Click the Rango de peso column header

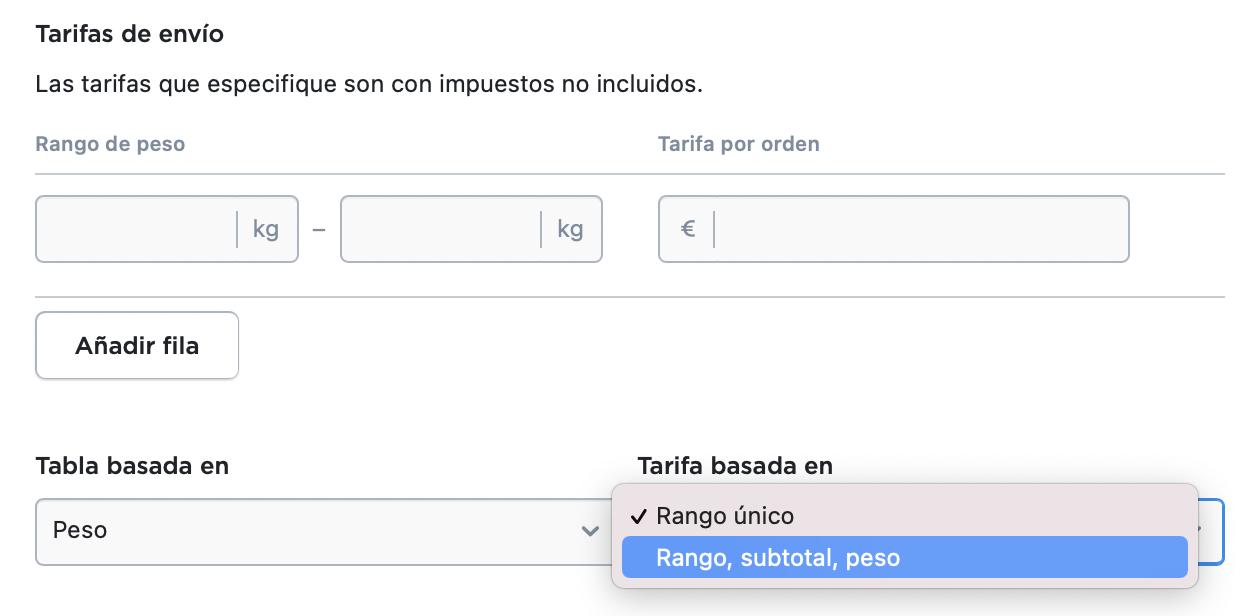pos(110,144)
